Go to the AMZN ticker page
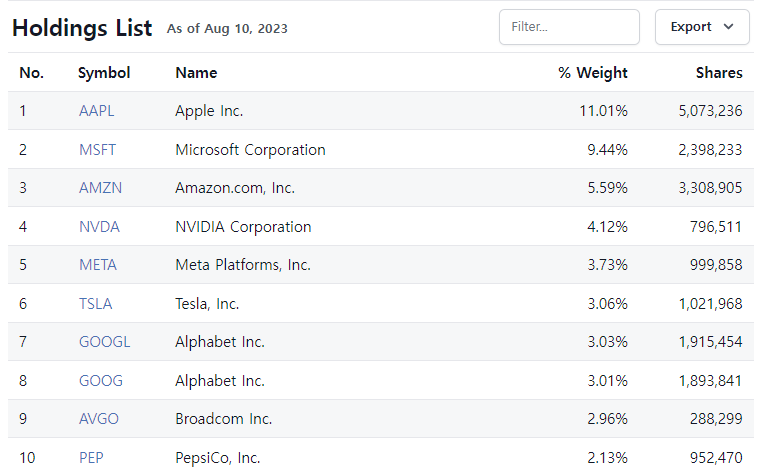The image size is (758, 476). [100, 188]
